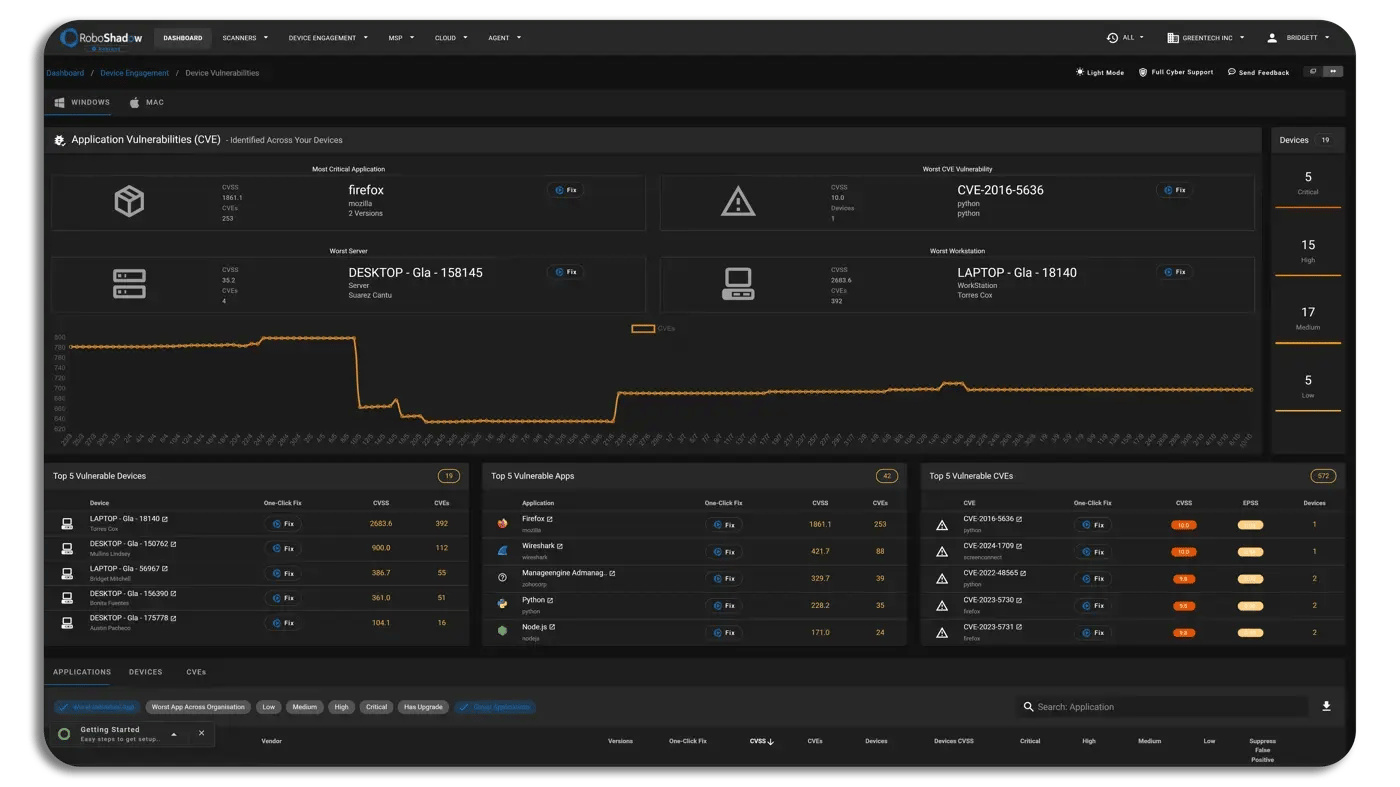Click the orange CVSS 10.0 badge for CVE-2016-5636
Screen dimensions: 1400x787
[1183, 524]
